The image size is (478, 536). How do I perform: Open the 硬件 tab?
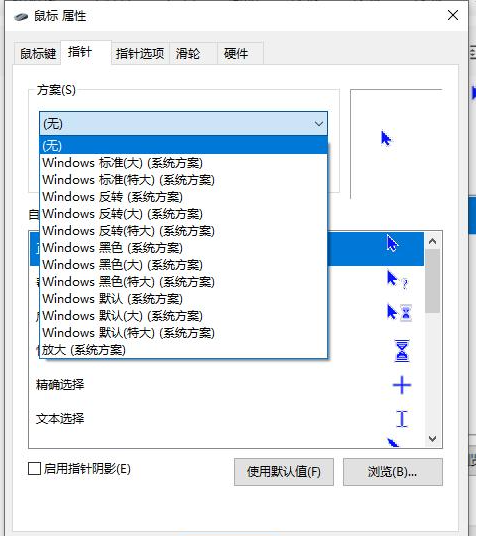pyautogui.click(x=240, y=54)
